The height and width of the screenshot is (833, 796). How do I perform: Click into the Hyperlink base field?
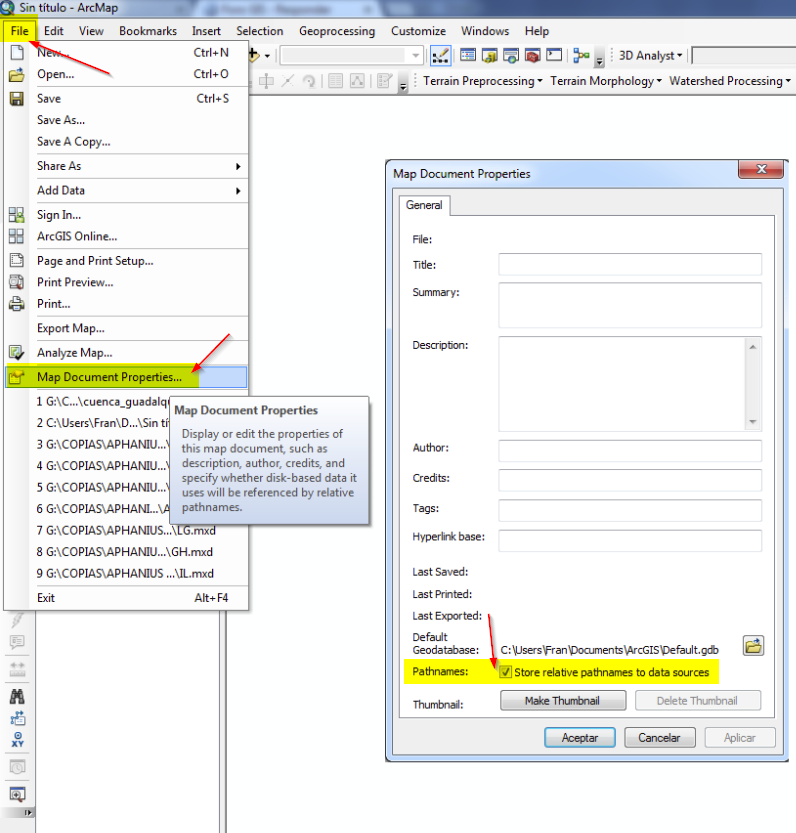point(630,540)
